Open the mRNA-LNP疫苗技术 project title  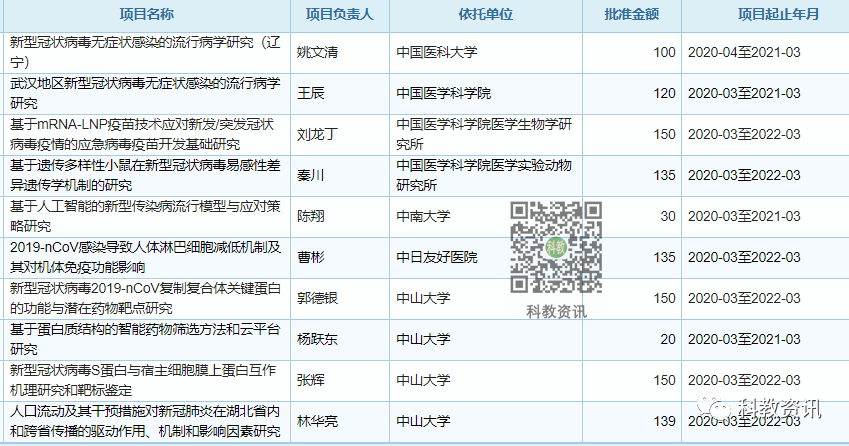pyautogui.click(x=141, y=134)
